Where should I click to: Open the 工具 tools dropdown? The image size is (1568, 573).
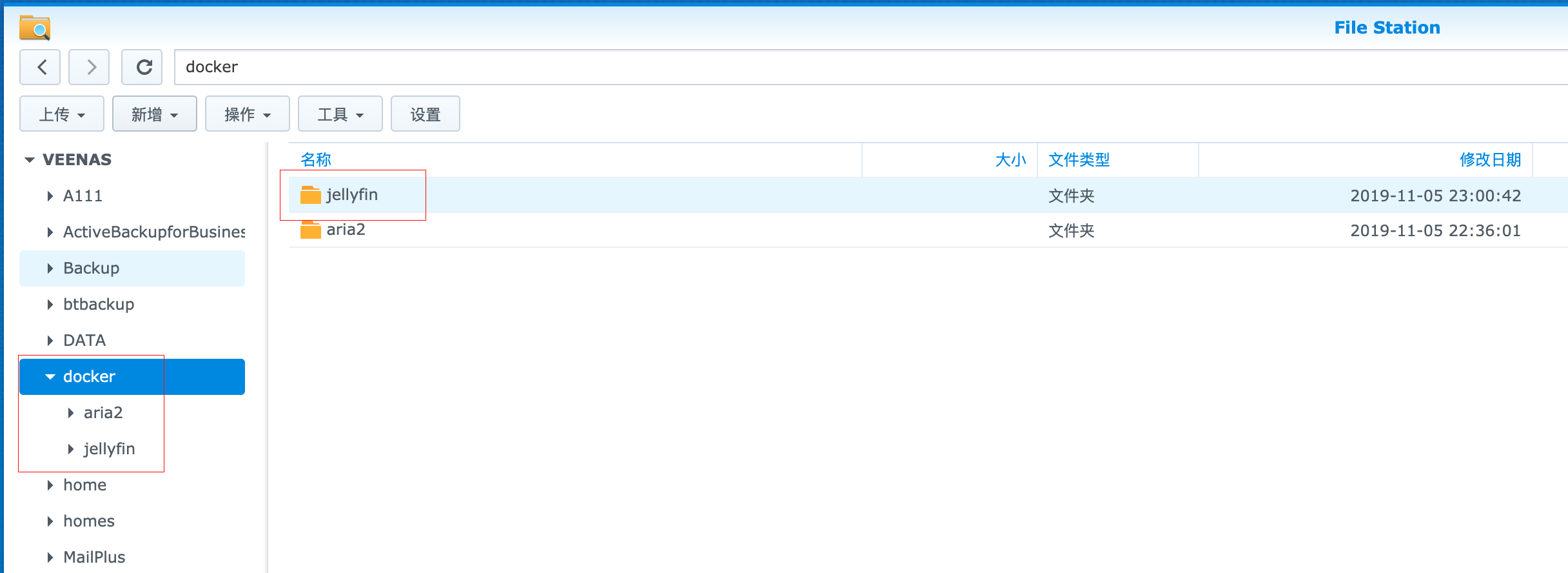(340, 114)
